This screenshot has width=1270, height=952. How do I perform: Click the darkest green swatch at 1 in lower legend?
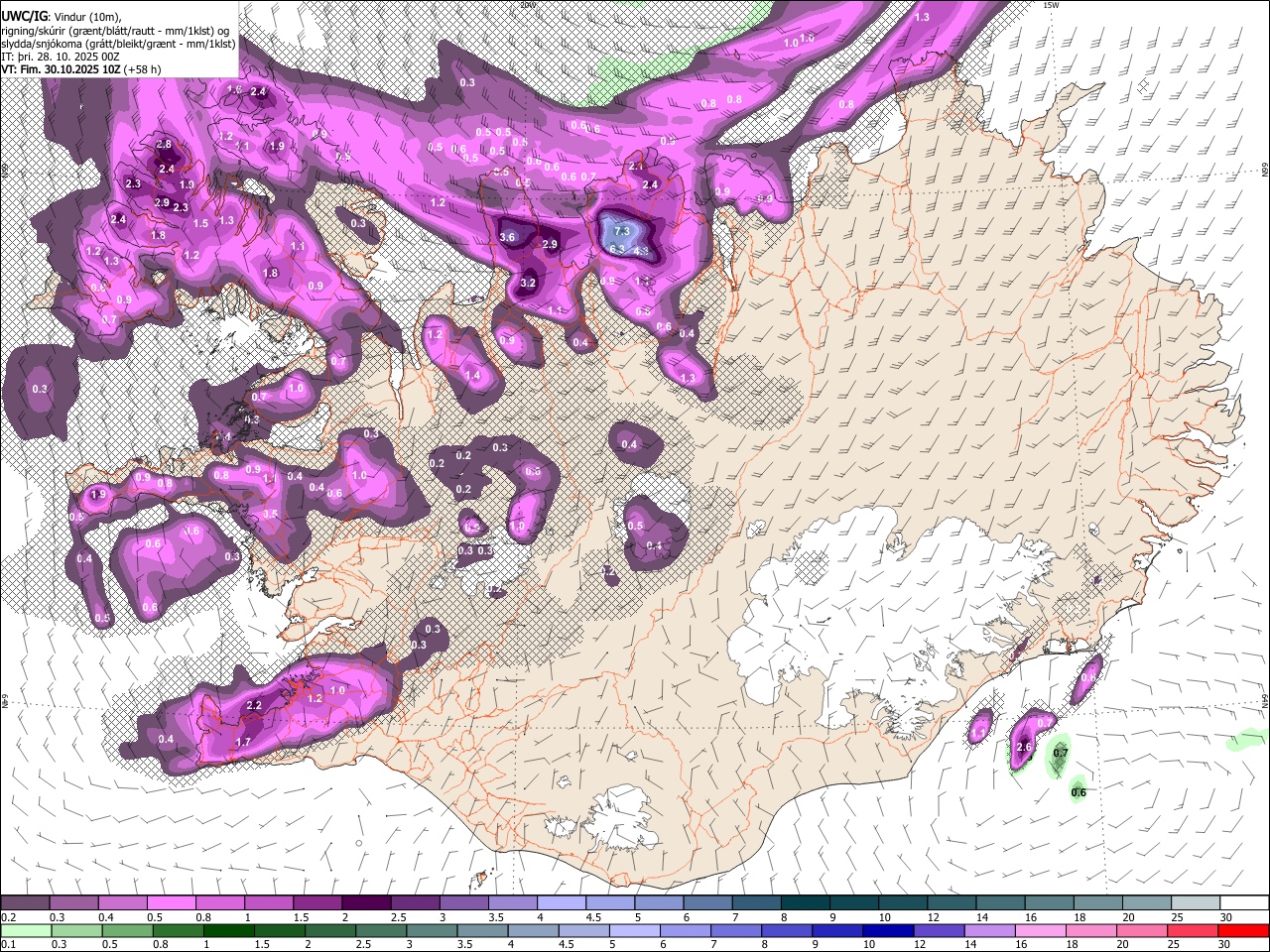pos(227,930)
